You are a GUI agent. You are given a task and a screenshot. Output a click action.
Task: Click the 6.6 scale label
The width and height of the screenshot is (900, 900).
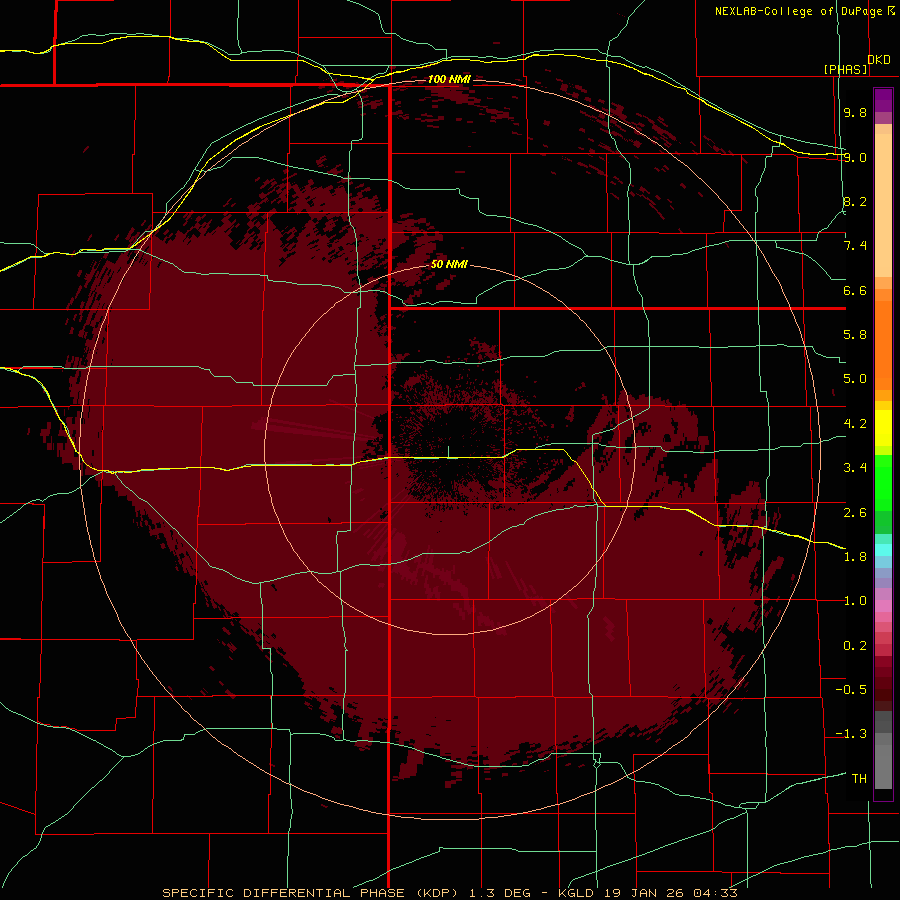pyautogui.click(x=855, y=290)
